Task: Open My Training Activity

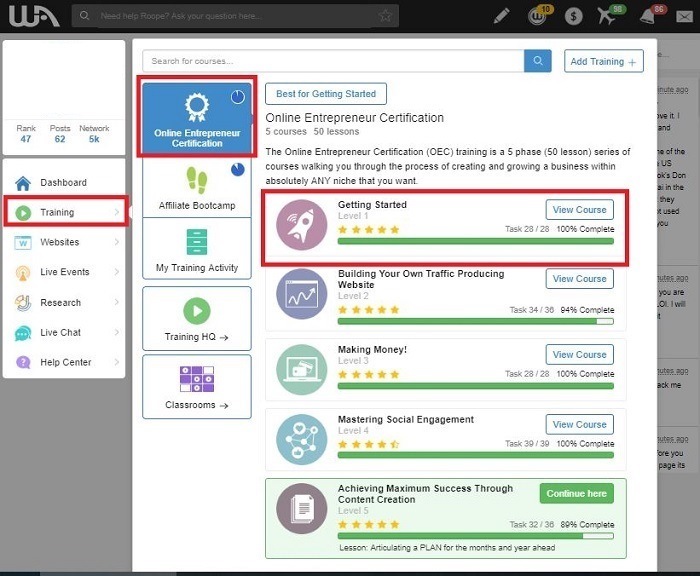Action: pyautogui.click(x=197, y=249)
